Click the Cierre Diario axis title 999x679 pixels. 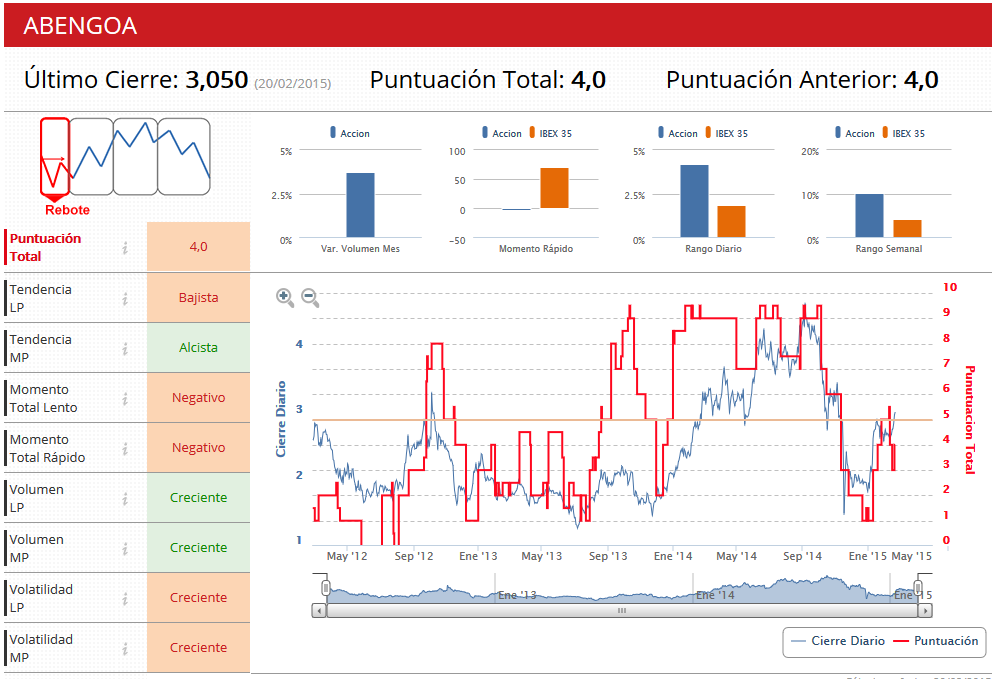tap(280, 419)
